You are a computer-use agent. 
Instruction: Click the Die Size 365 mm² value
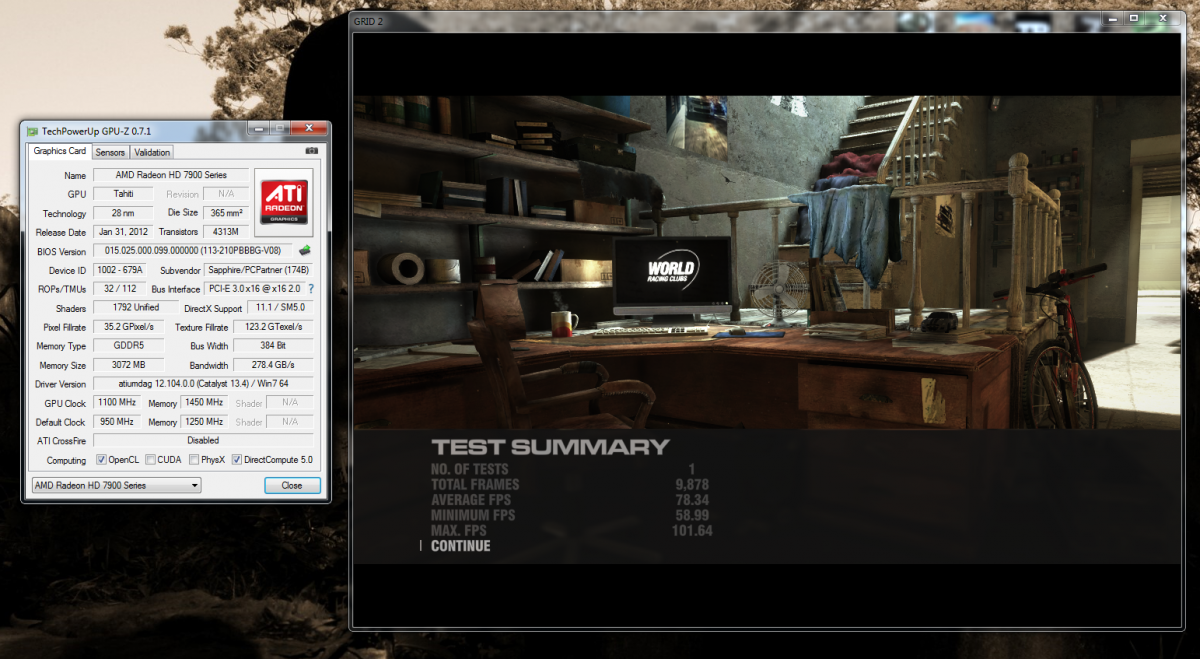226,213
